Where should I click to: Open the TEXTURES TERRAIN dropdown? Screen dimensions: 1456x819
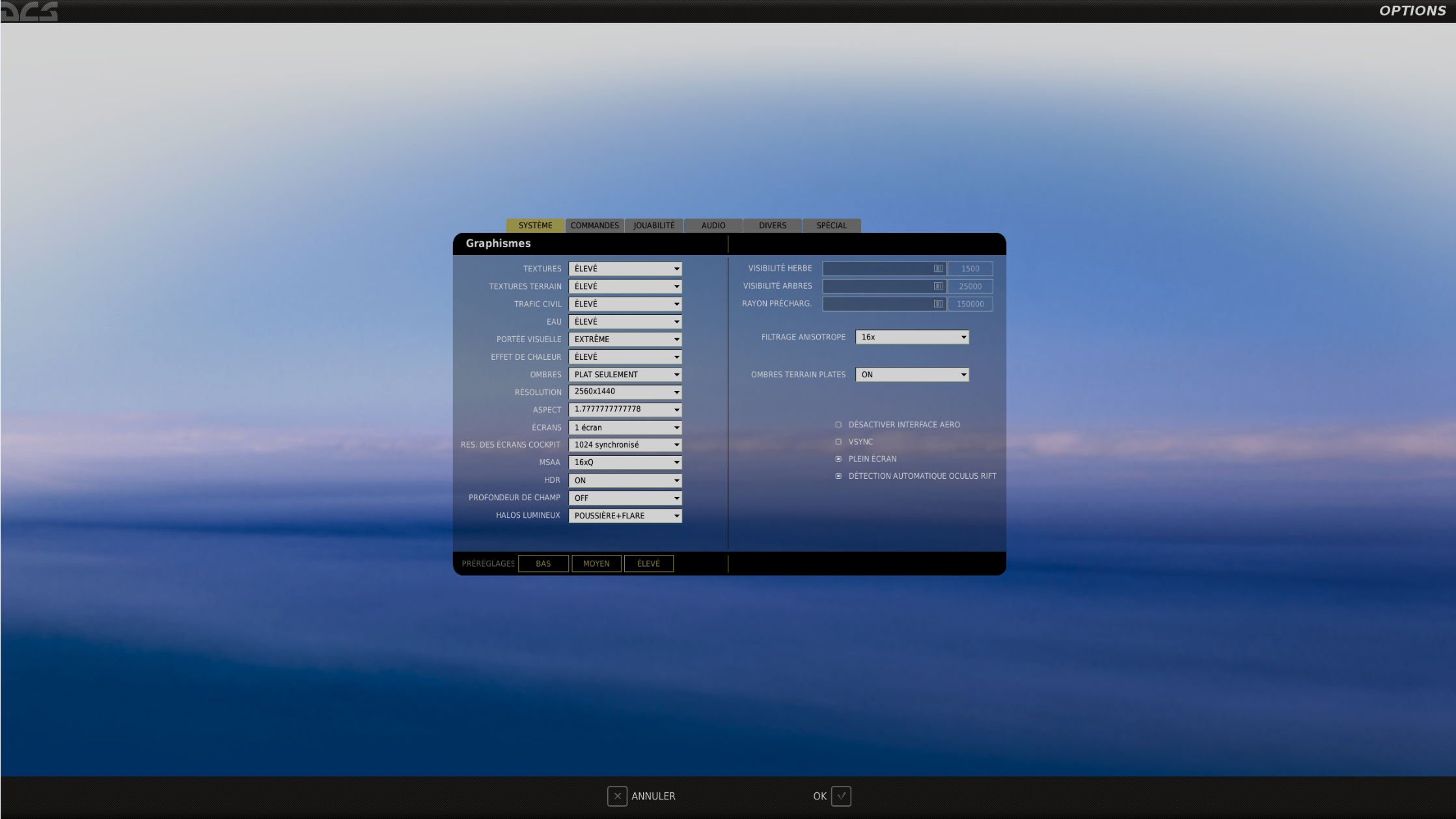tap(625, 286)
